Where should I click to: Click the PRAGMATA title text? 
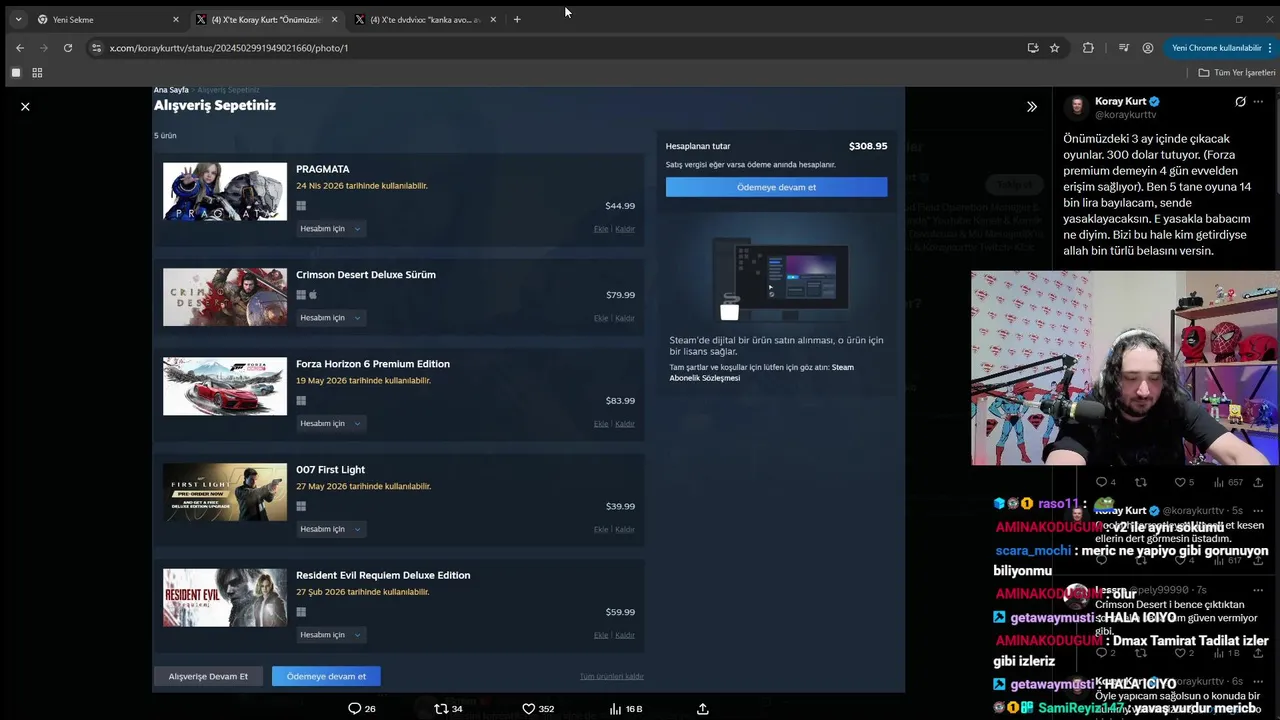(322, 169)
